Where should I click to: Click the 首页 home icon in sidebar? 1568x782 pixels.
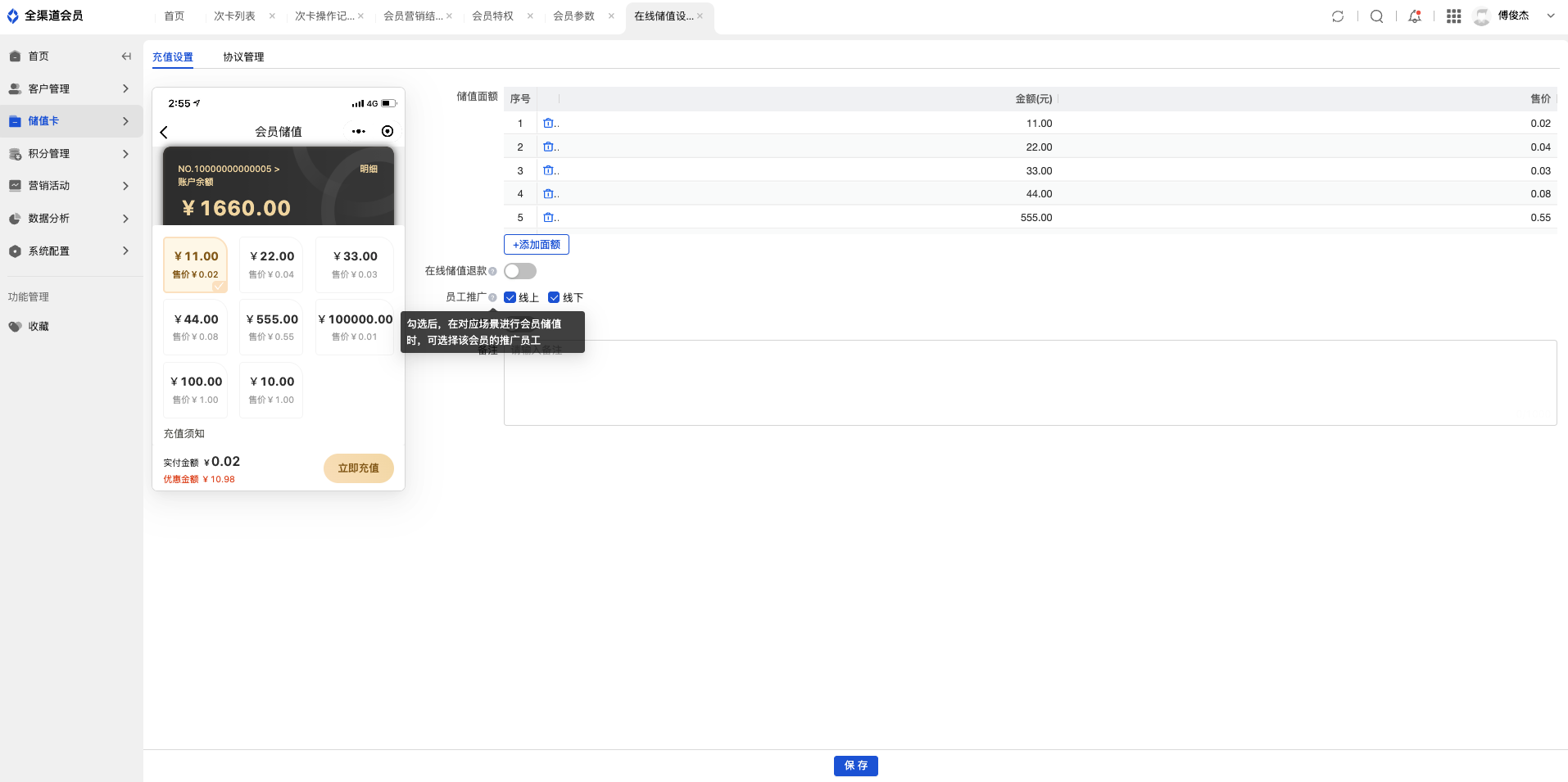pos(15,57)
